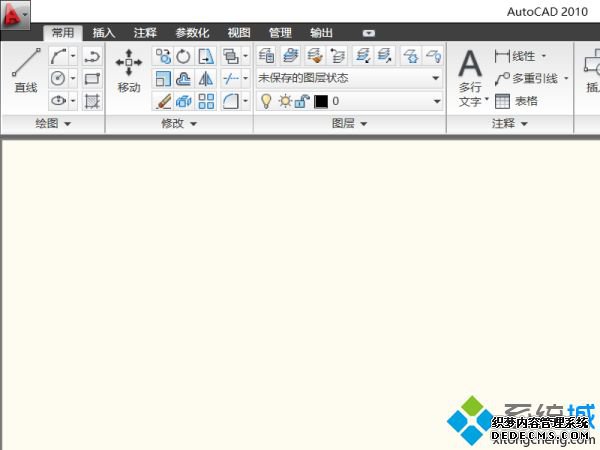Select the Hatch tool in the 绘图 panel
This screenshot has height=450, width=600.
(x=92, y=101)
